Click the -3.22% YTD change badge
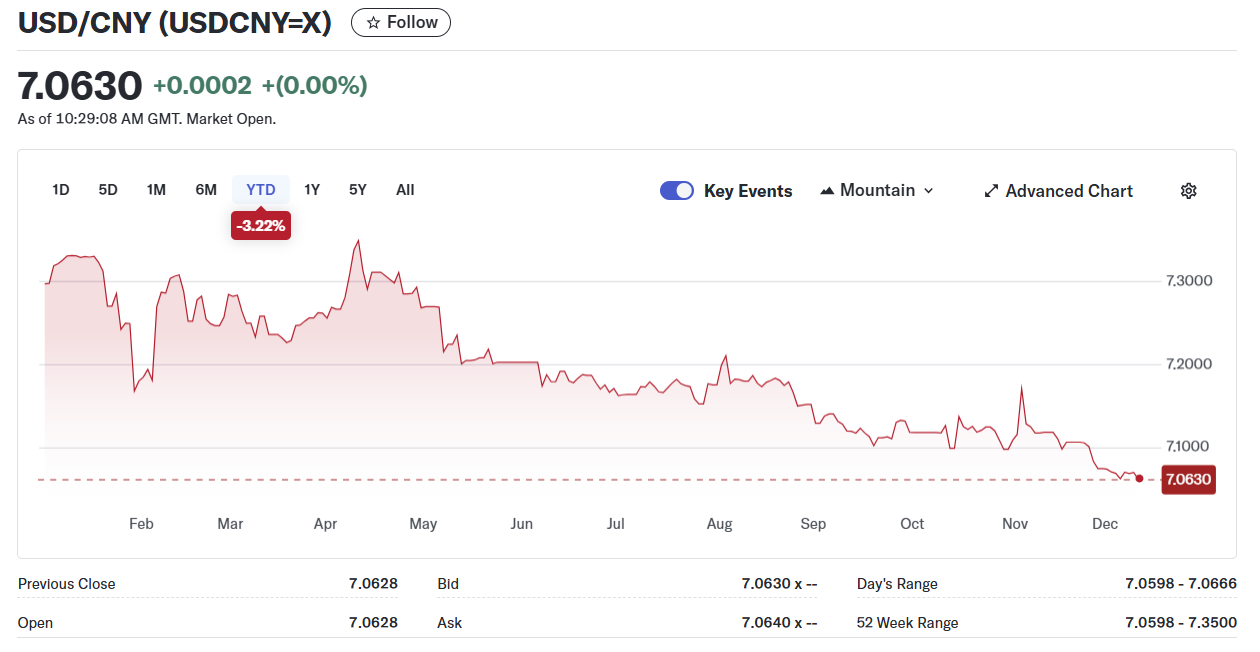Image resolution: width=1260 pixels, height=652 pixels. tap(261, 226)
